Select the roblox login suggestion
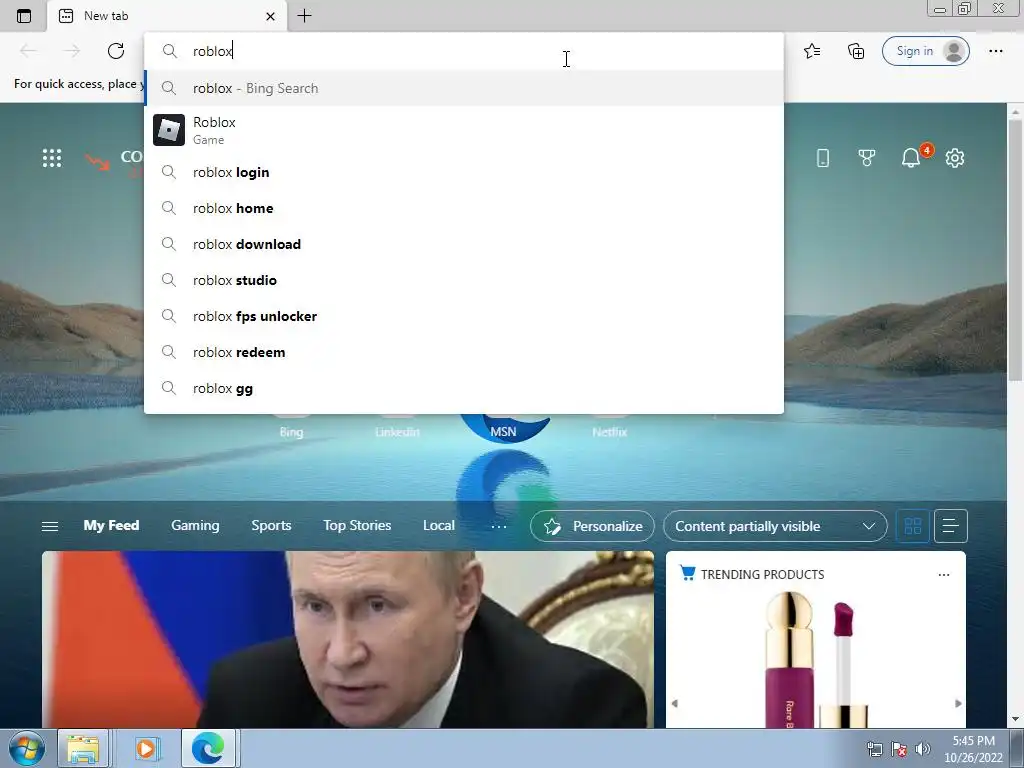This screenshot has height=768, width=1024. tap(464, 172)
